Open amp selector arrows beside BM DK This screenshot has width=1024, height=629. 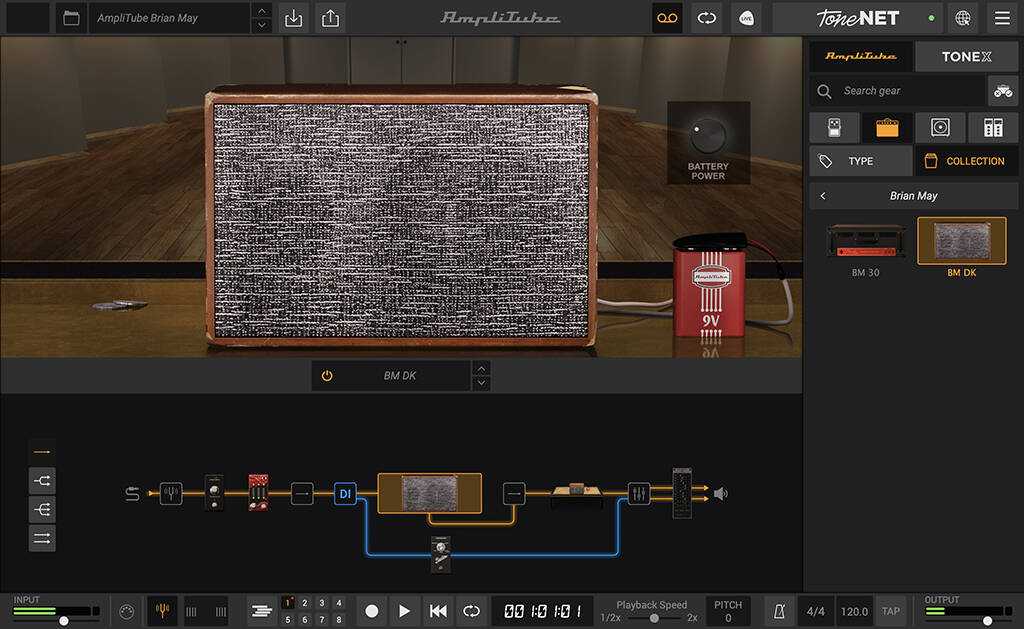[481, 375]
